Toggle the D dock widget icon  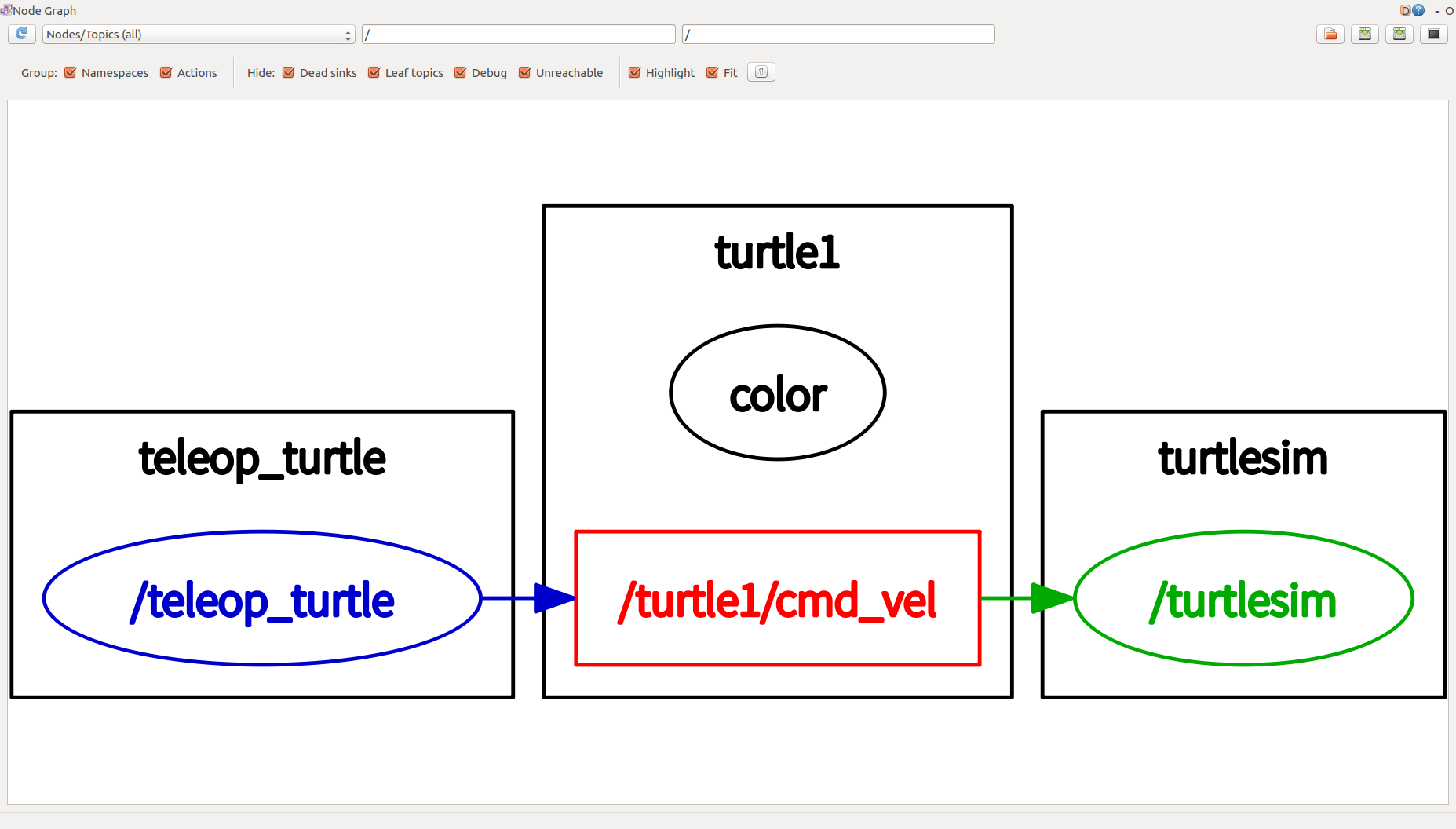pyautogui.click(x=1405, y=10)
